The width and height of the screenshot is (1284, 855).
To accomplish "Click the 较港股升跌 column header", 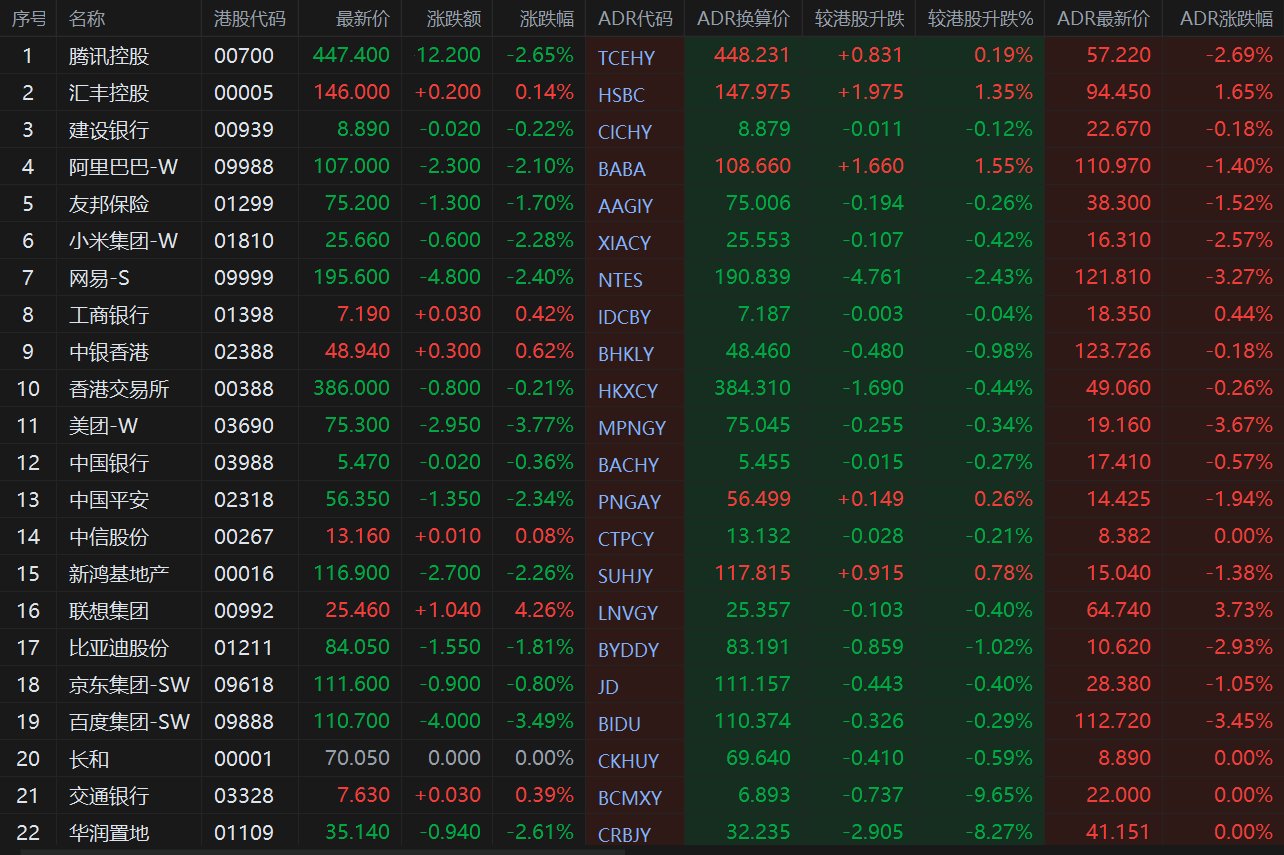I will click(x=859, y=18).
